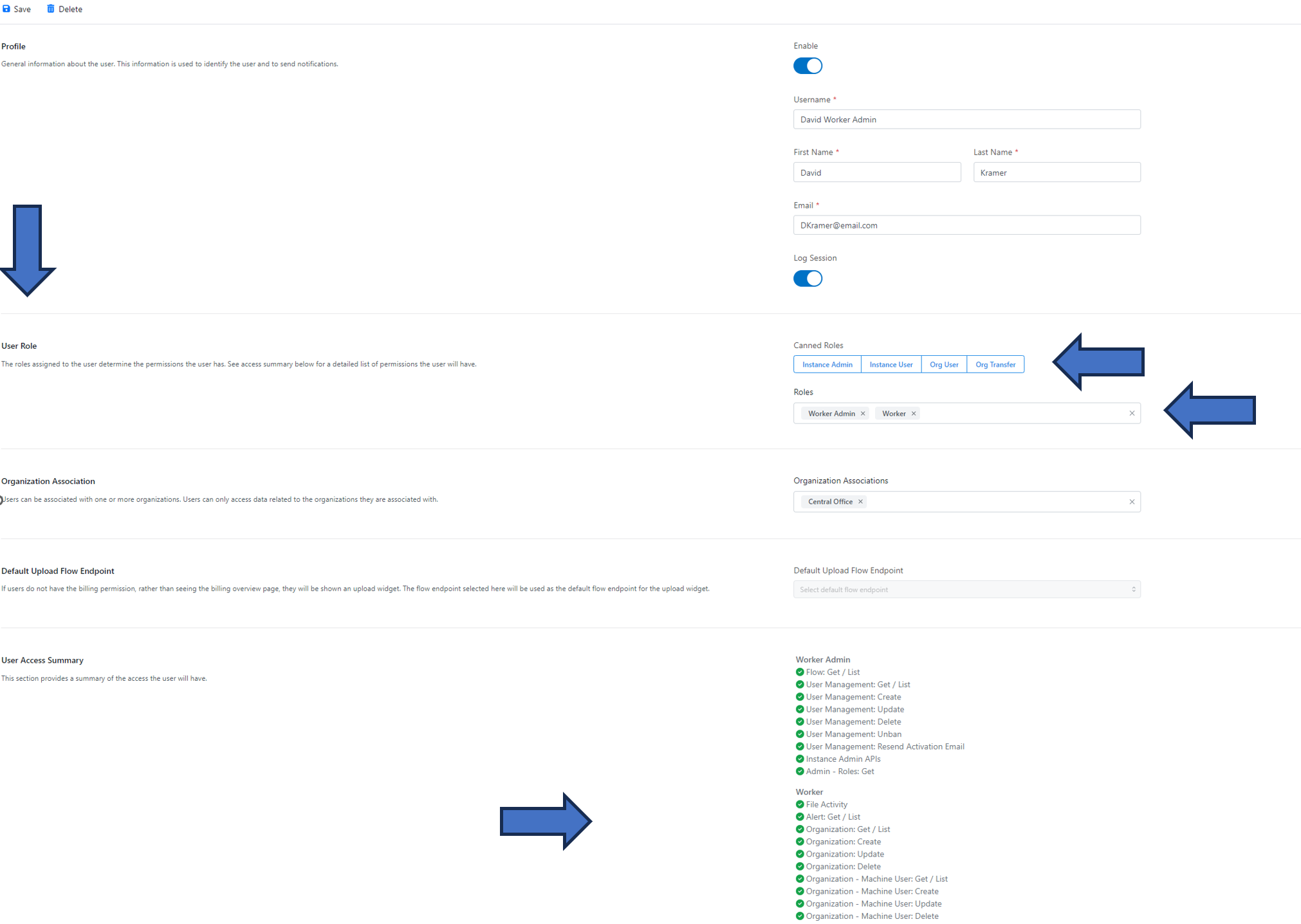Remove the Central Office organization tag

[860, 502]
